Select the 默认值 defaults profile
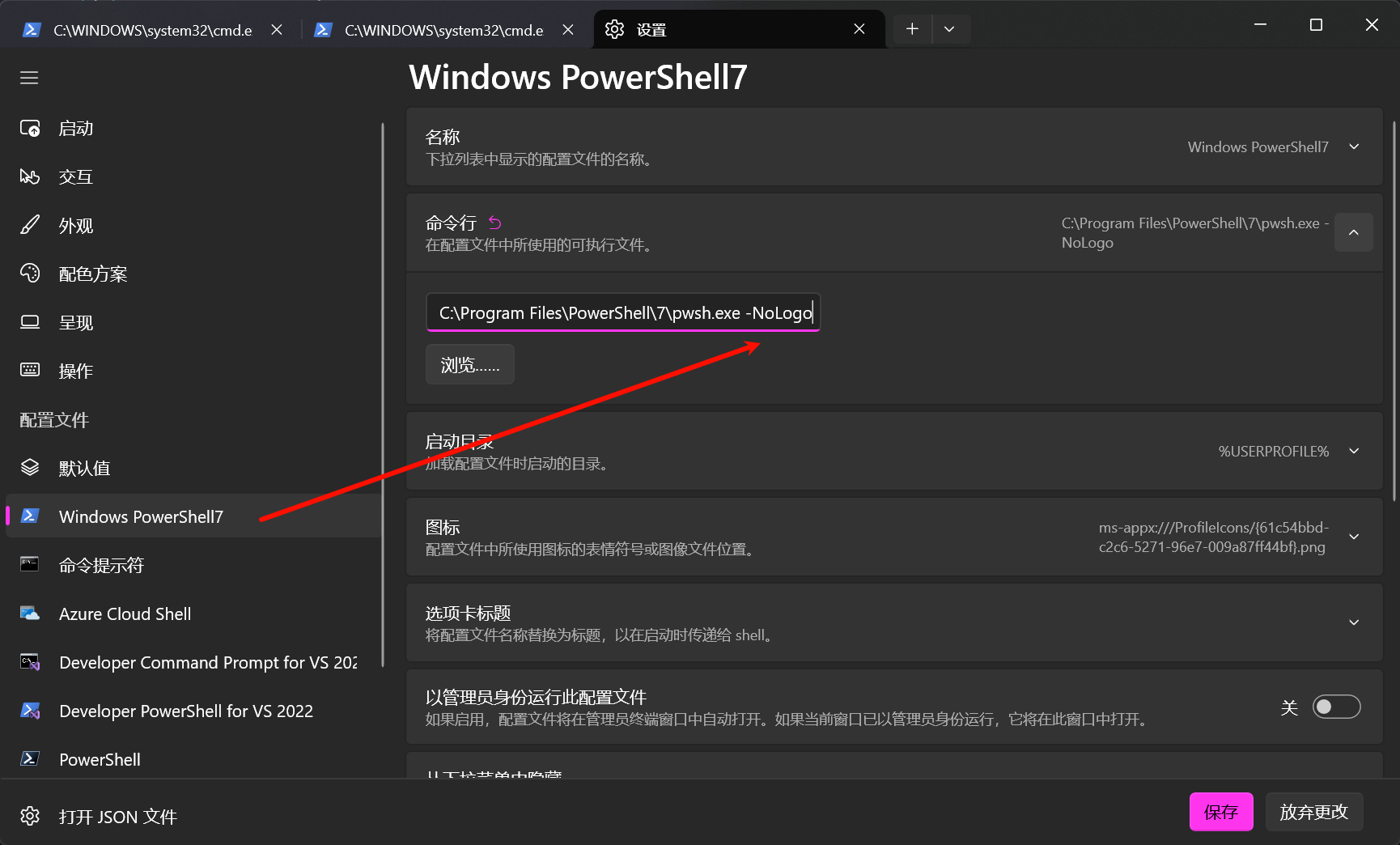The image size is (1400, 845). 193,468
